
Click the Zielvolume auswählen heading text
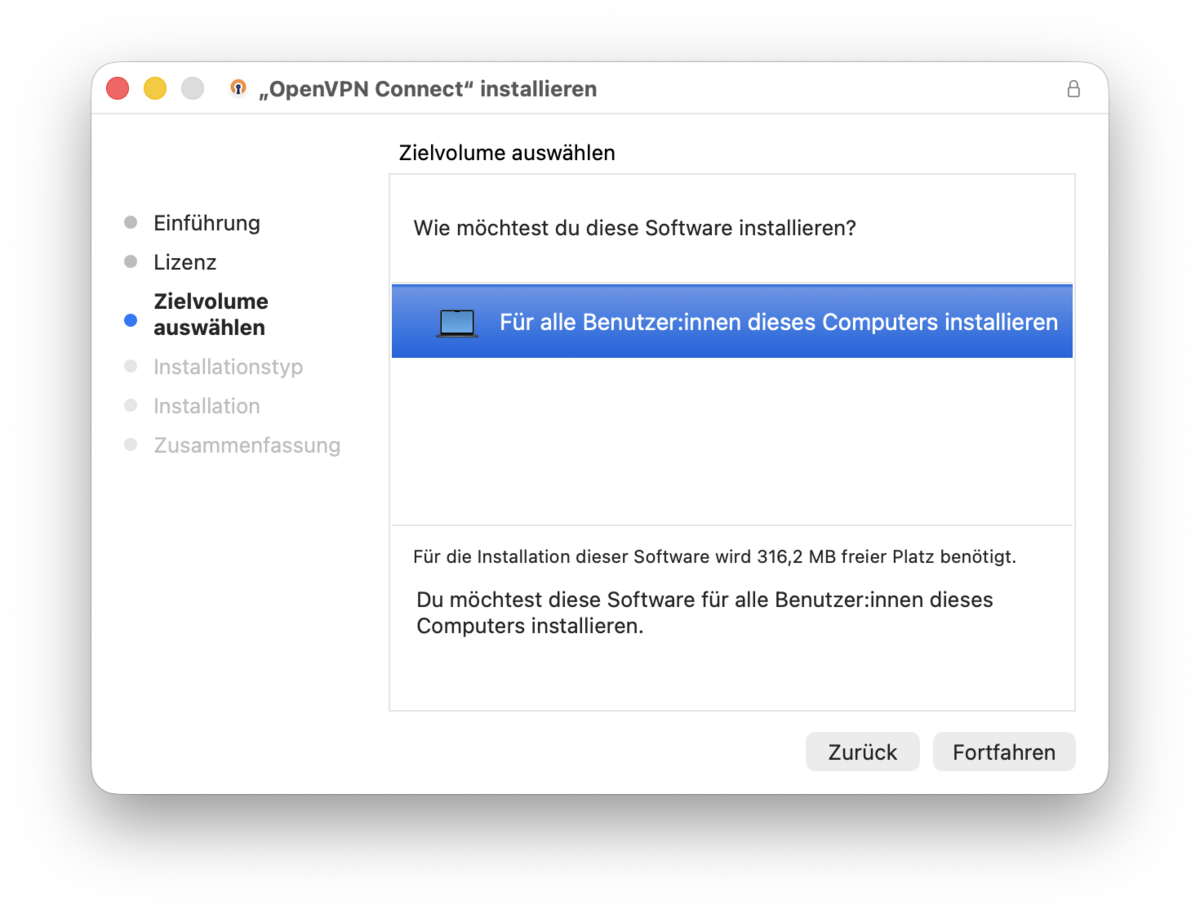tap(507, 153)
